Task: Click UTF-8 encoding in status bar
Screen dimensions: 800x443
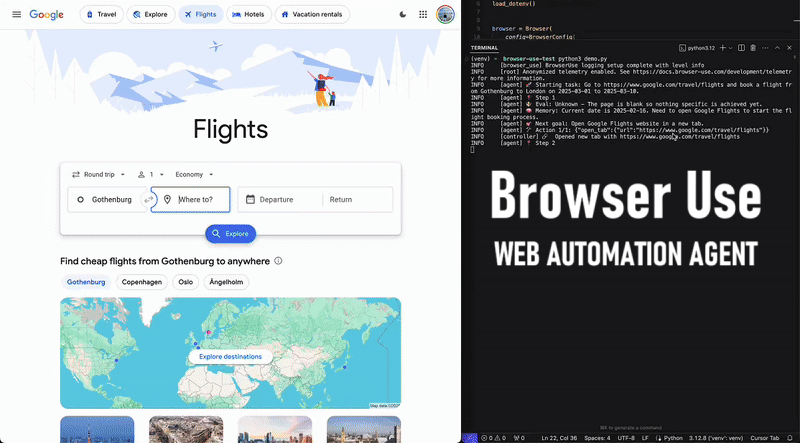Action: pyautogui.click(x=626, y=438)
